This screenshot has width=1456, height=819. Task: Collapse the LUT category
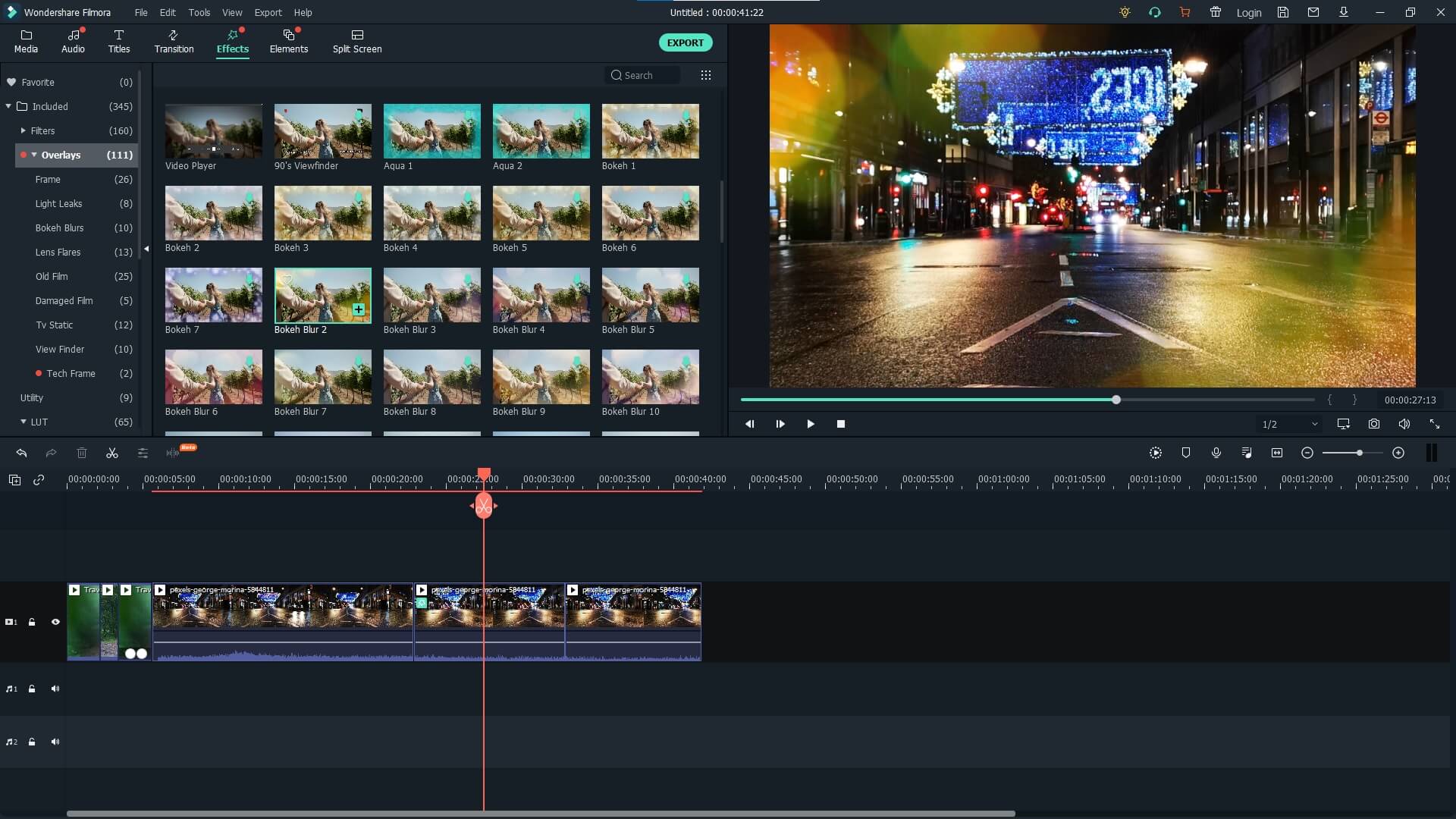tap(24, 422)
